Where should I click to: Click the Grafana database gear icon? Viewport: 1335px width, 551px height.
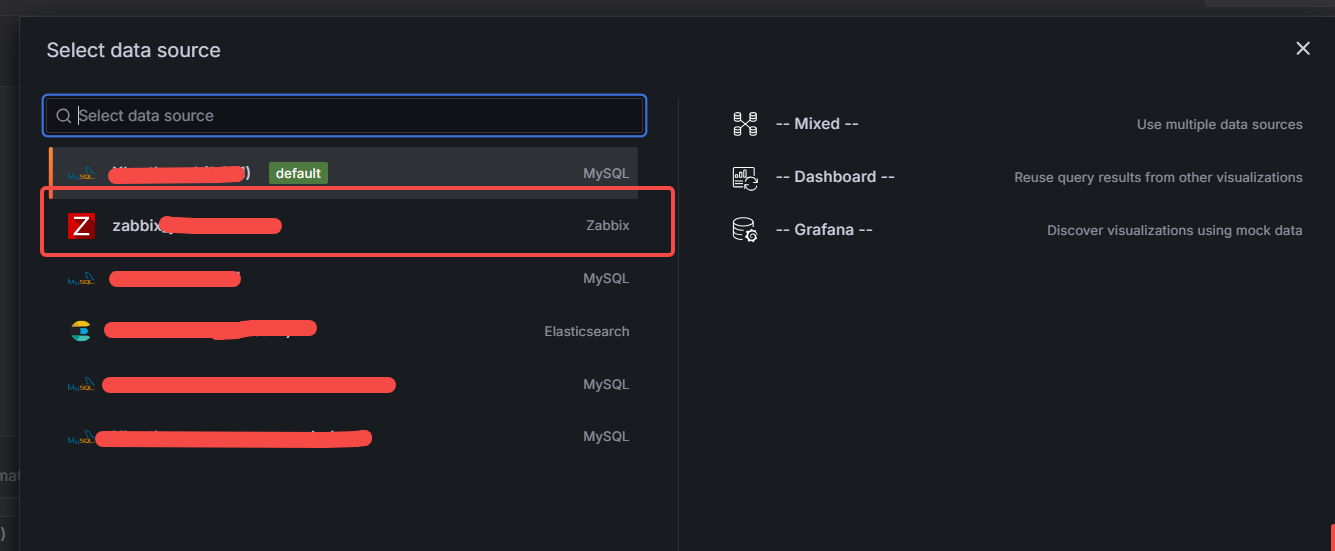[745, 230]
